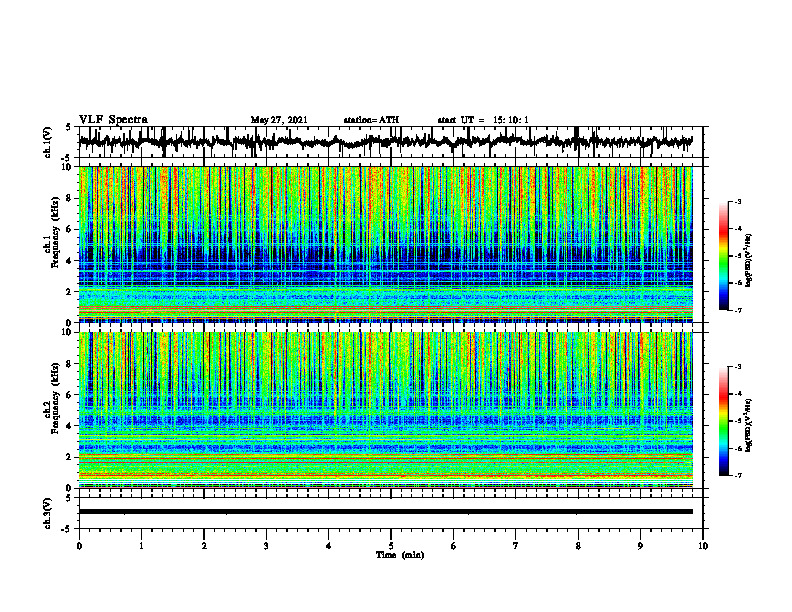
Task: Click the time axis end label "10"
Action: [703, 546]
